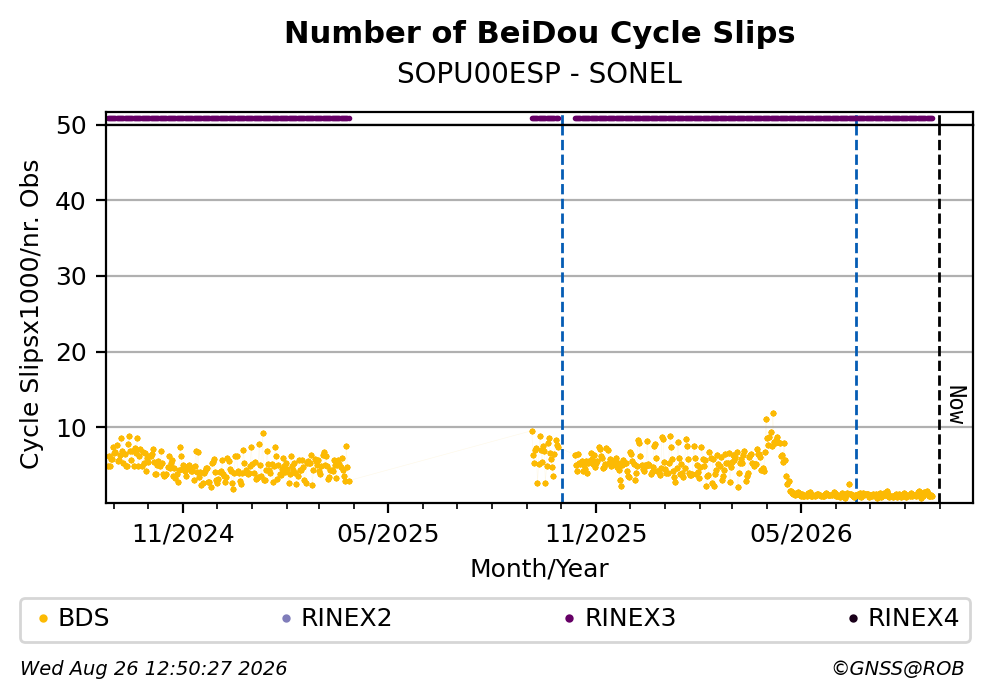
Task: Click the first blue dashed vertical line
Action: pyautogui.click(x=562, y=310)
